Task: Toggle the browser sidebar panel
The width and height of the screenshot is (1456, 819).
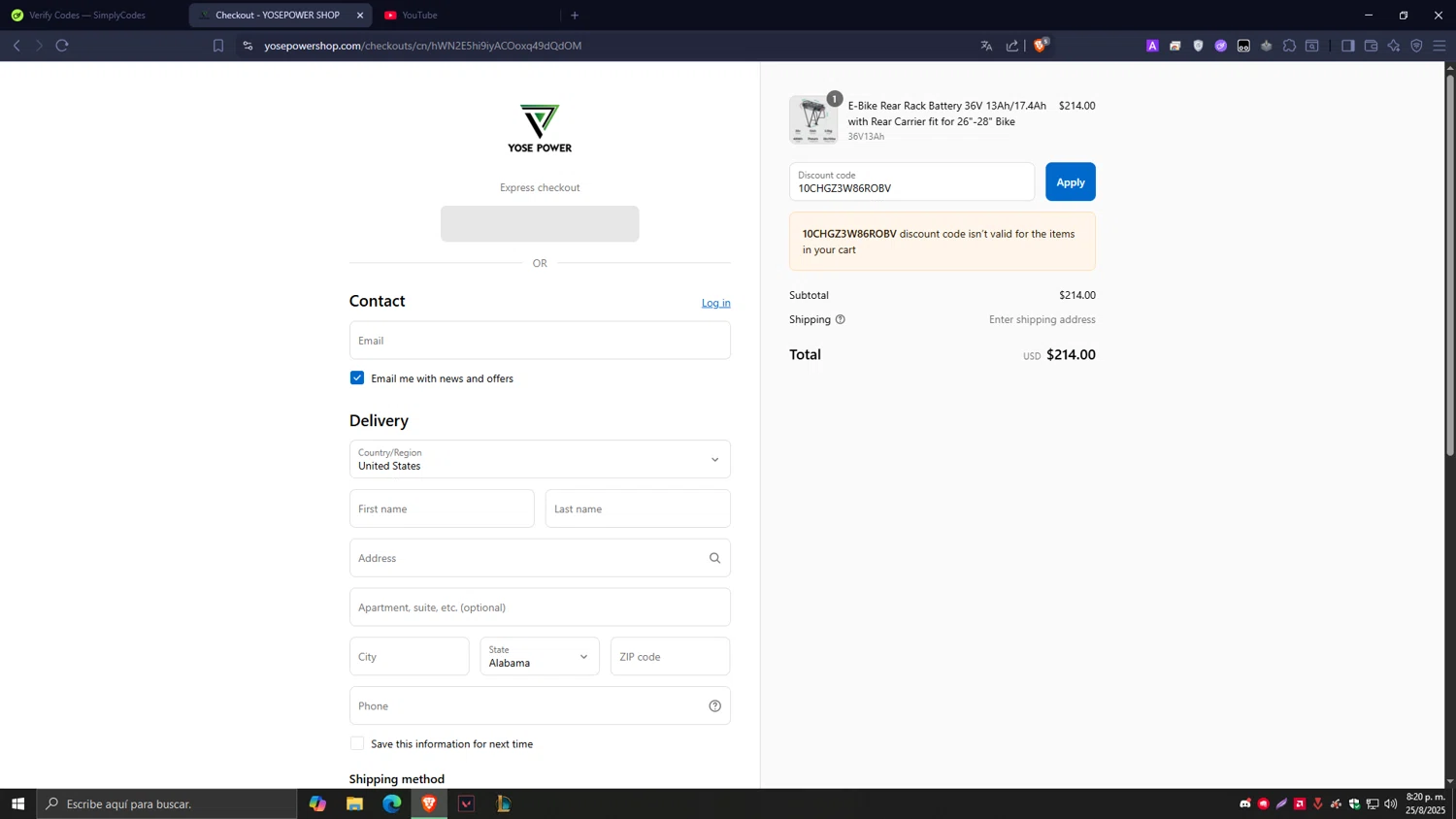Action: click(x=1347, y=46)
